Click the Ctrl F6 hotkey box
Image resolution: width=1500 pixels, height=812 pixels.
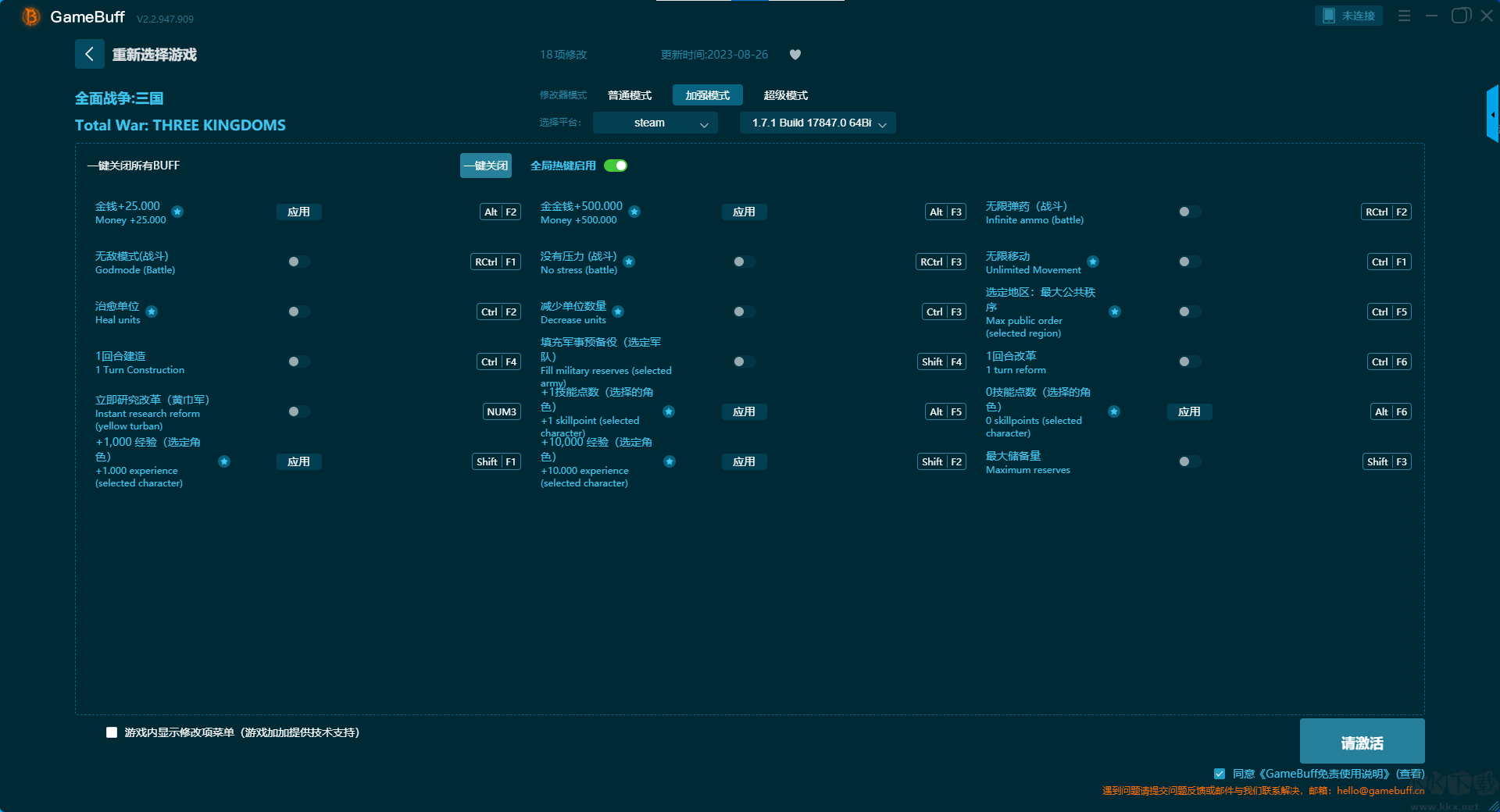tap(1389, 361)
